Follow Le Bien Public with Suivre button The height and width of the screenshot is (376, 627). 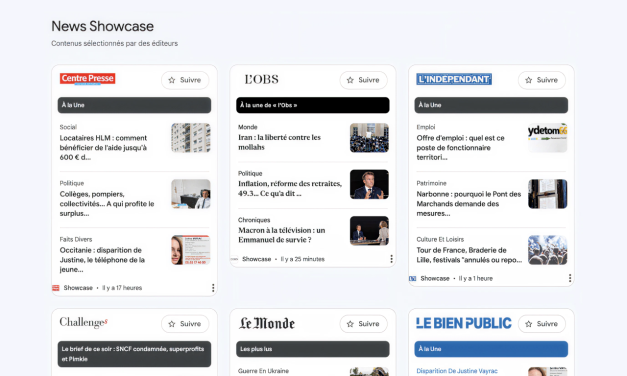coord(542,324)
